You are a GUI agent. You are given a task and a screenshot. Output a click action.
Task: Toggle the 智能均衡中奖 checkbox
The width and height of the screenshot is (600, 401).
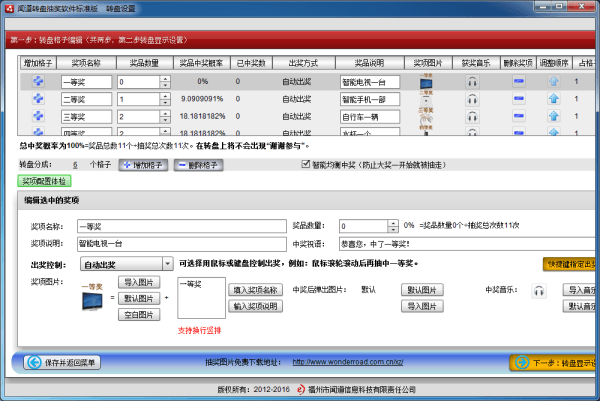[307, 165]
